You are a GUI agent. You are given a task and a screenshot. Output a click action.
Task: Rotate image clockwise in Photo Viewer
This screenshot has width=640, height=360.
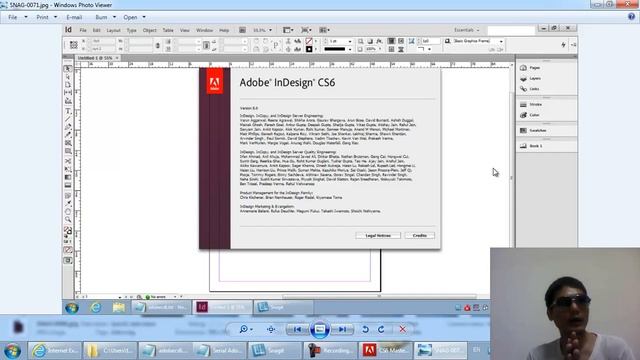[381, 329]
